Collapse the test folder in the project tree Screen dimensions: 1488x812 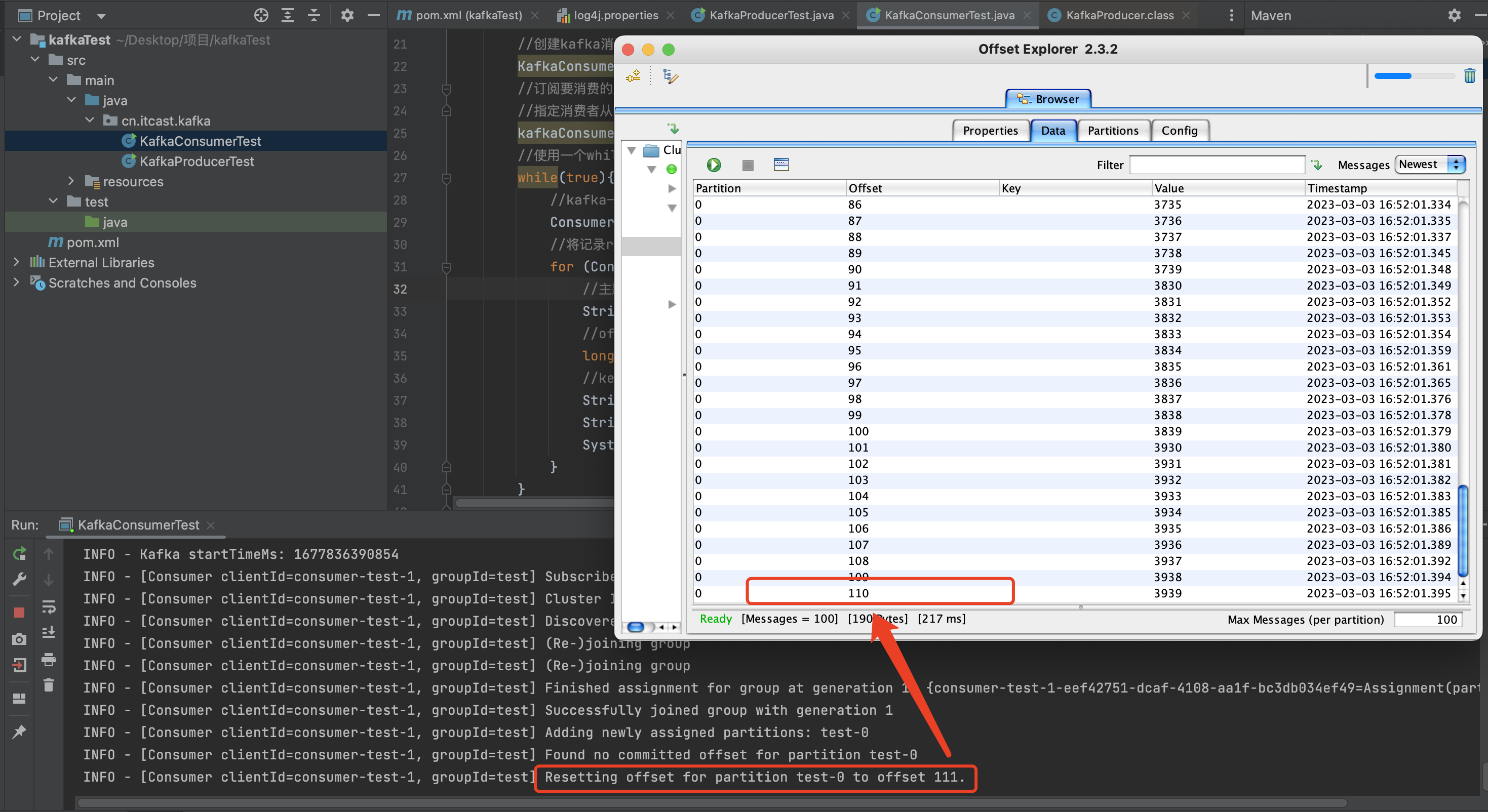[53, 201]
